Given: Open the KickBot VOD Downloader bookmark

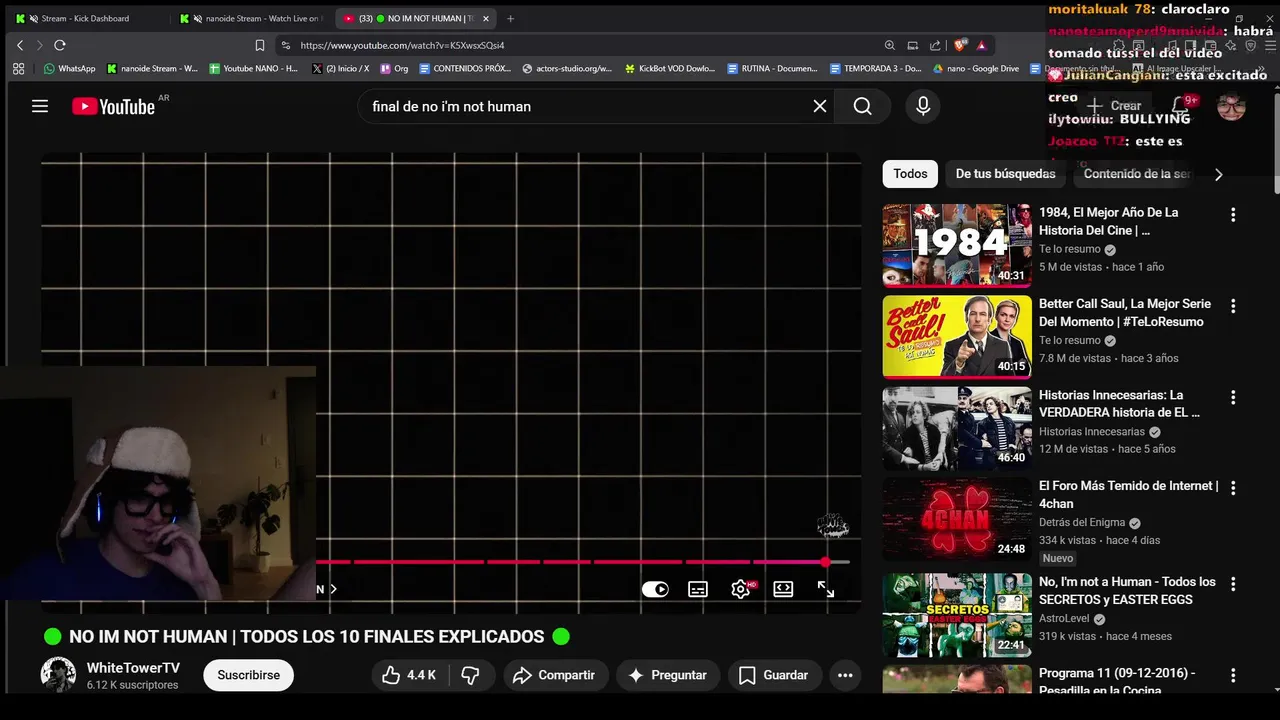Looking at the screenshot, I should (x=670, y=69).
